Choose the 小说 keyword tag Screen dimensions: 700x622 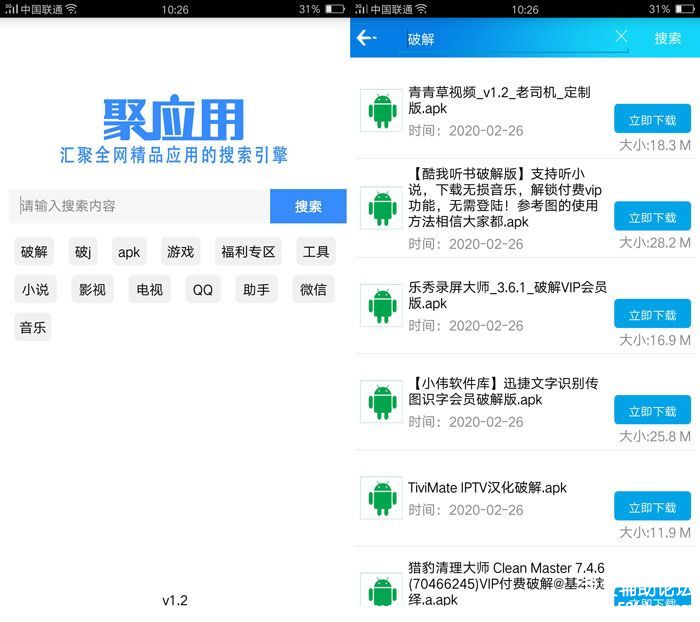click(x=36, y=289)
